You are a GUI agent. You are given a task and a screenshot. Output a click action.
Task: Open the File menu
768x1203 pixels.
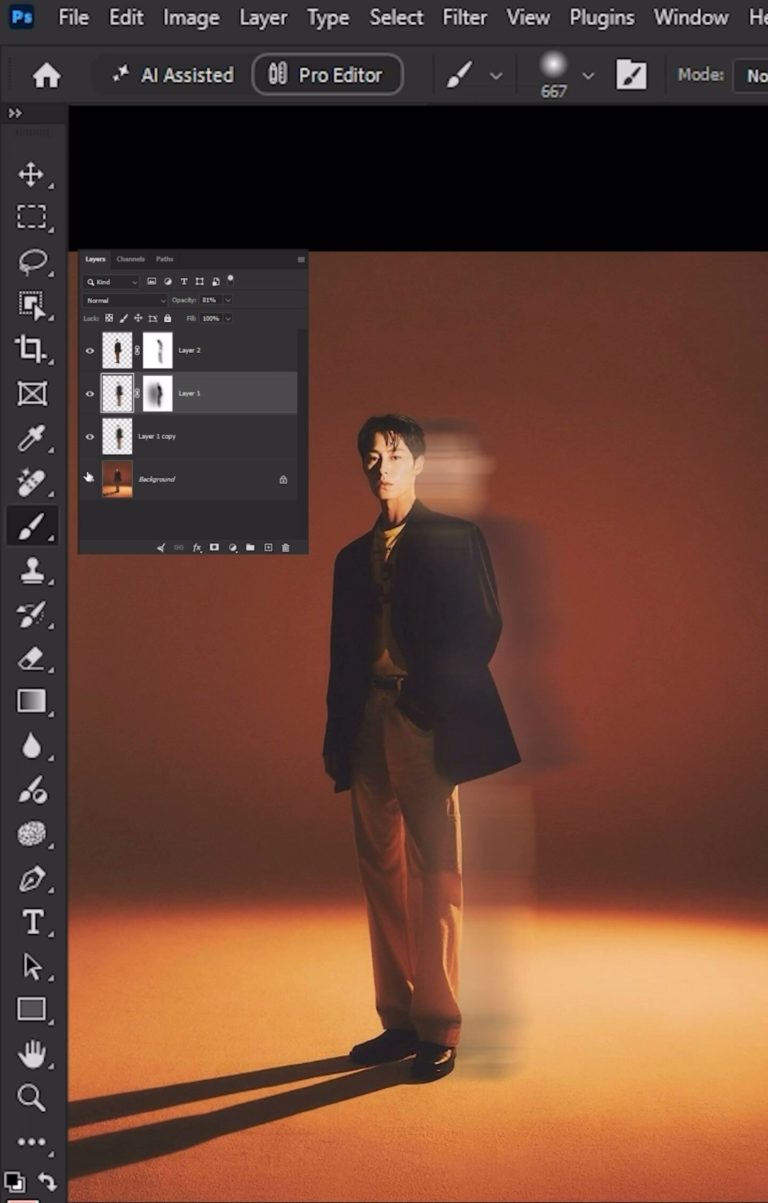[74, 17]
